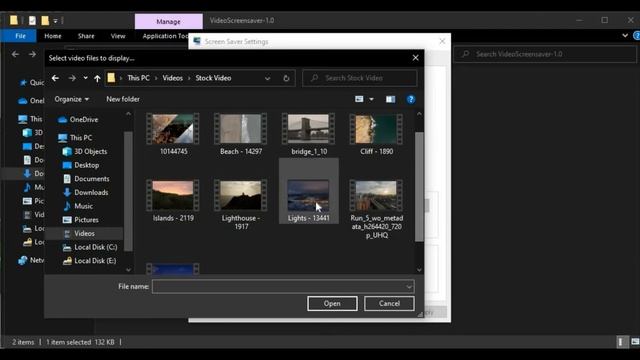Select the Beach - 14297 video
The image size is (640, 360).
point(241,134)
